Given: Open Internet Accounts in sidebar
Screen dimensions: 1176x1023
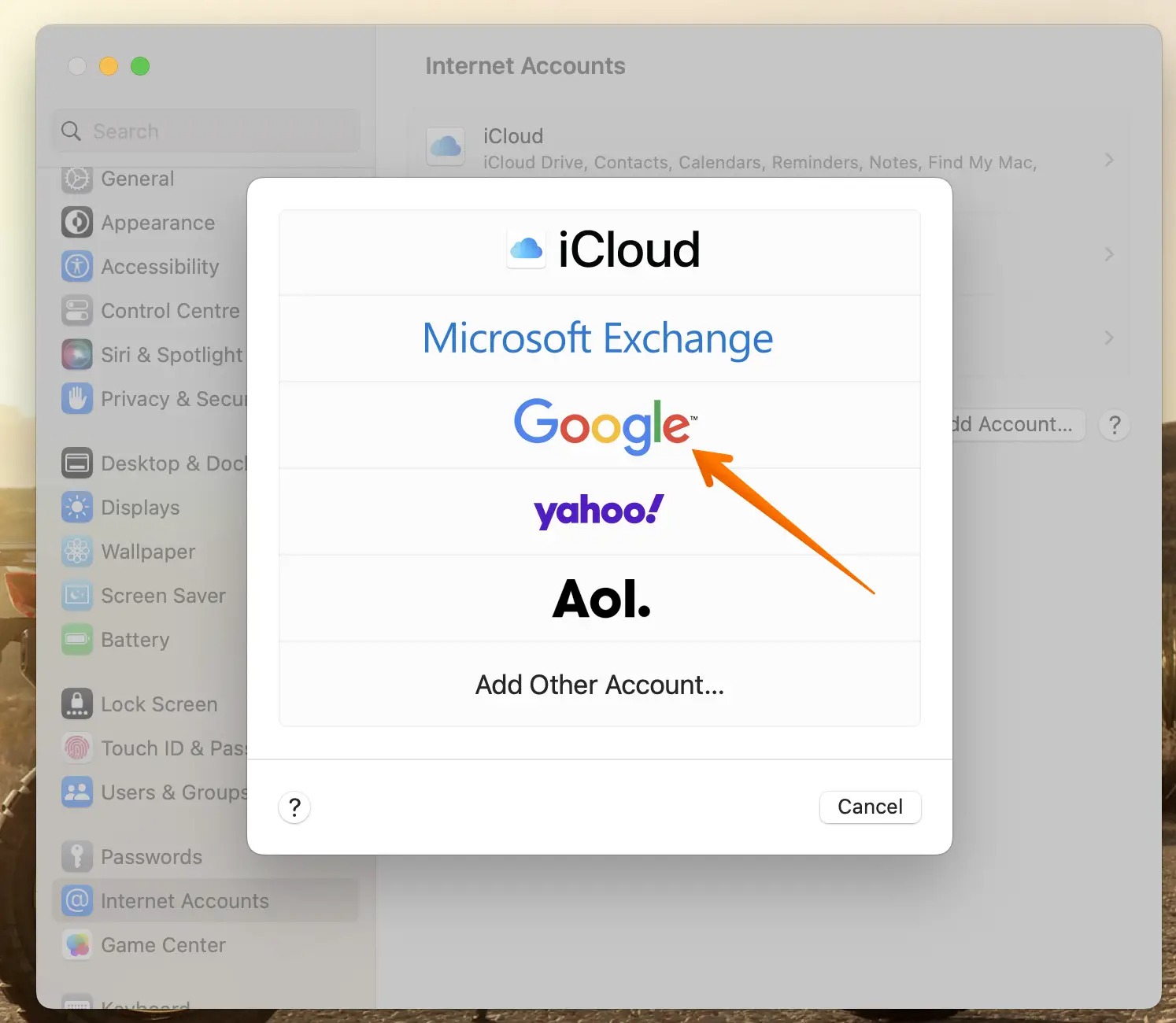Looking at the screenshot, I should (184, 901).
